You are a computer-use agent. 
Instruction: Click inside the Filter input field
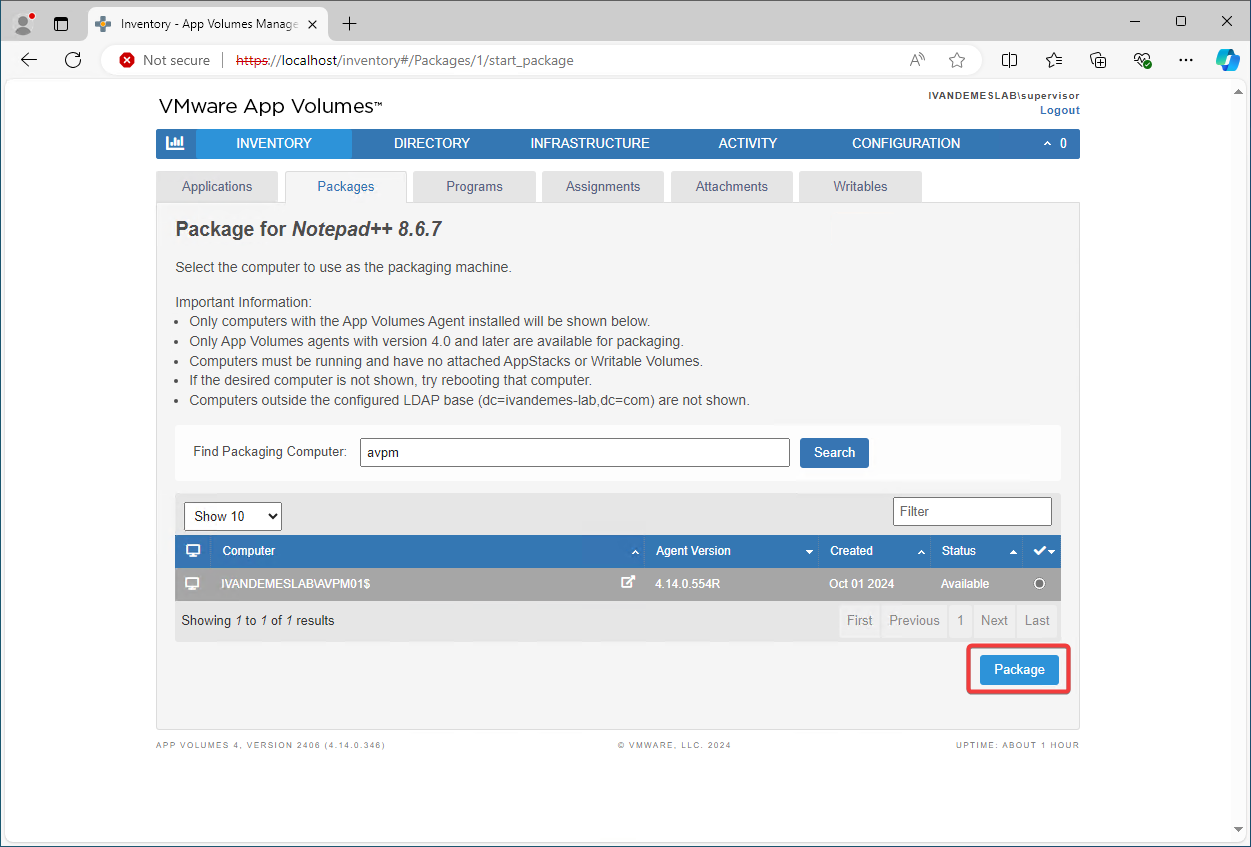click(971, 511)
